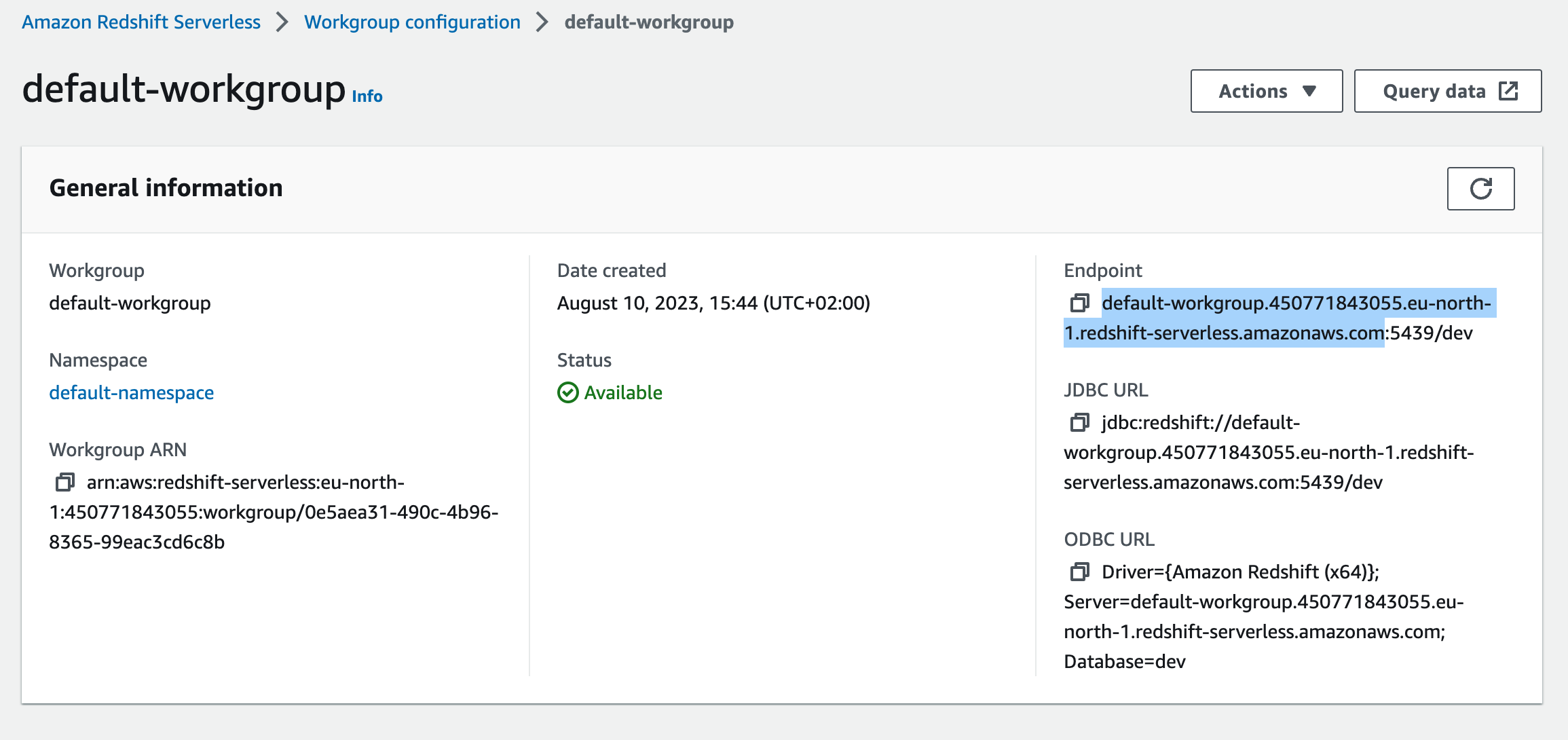
Task: Click the ODBC URL field label
Action: [x=1109, y=539]
